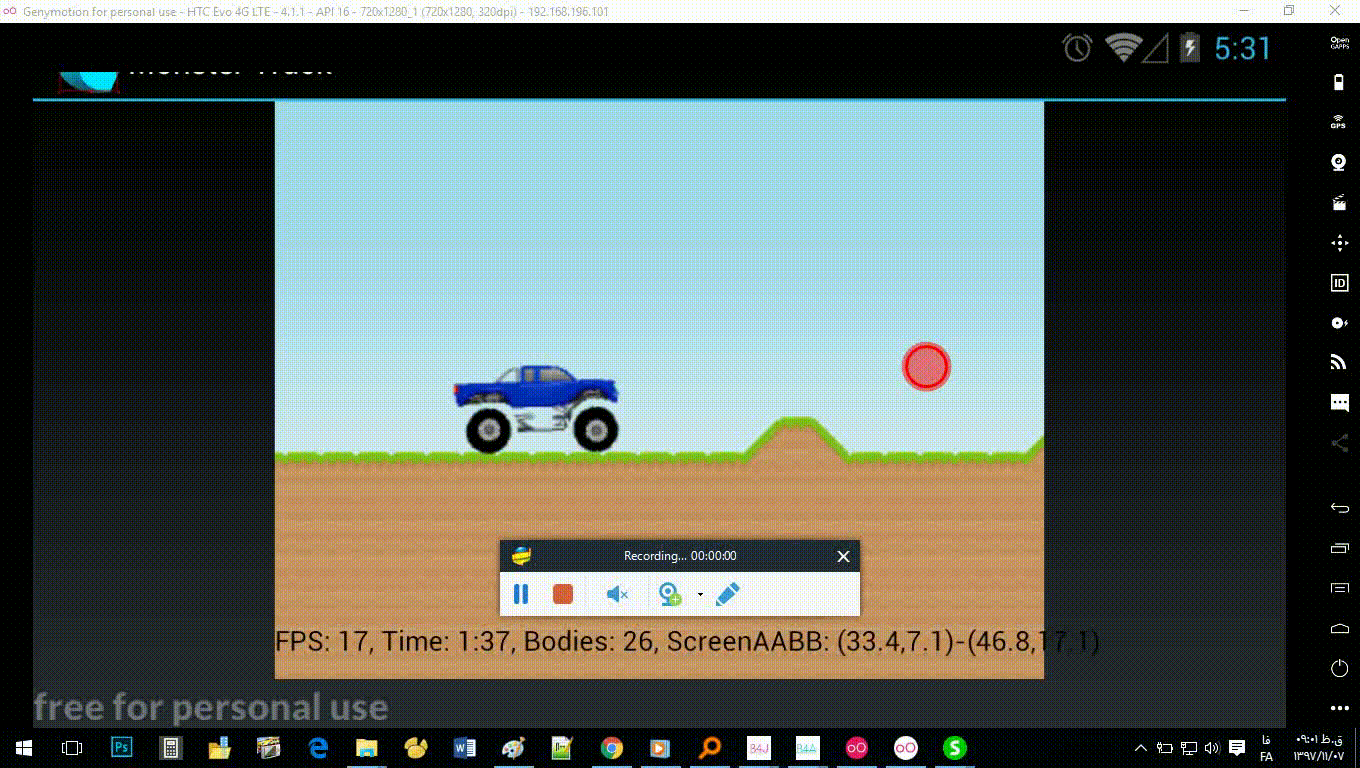The height and width of the screenshot is (768, 1360).
Task: Stop recording with the red square button
Action: pyautogui.click(x=562, y=593)
